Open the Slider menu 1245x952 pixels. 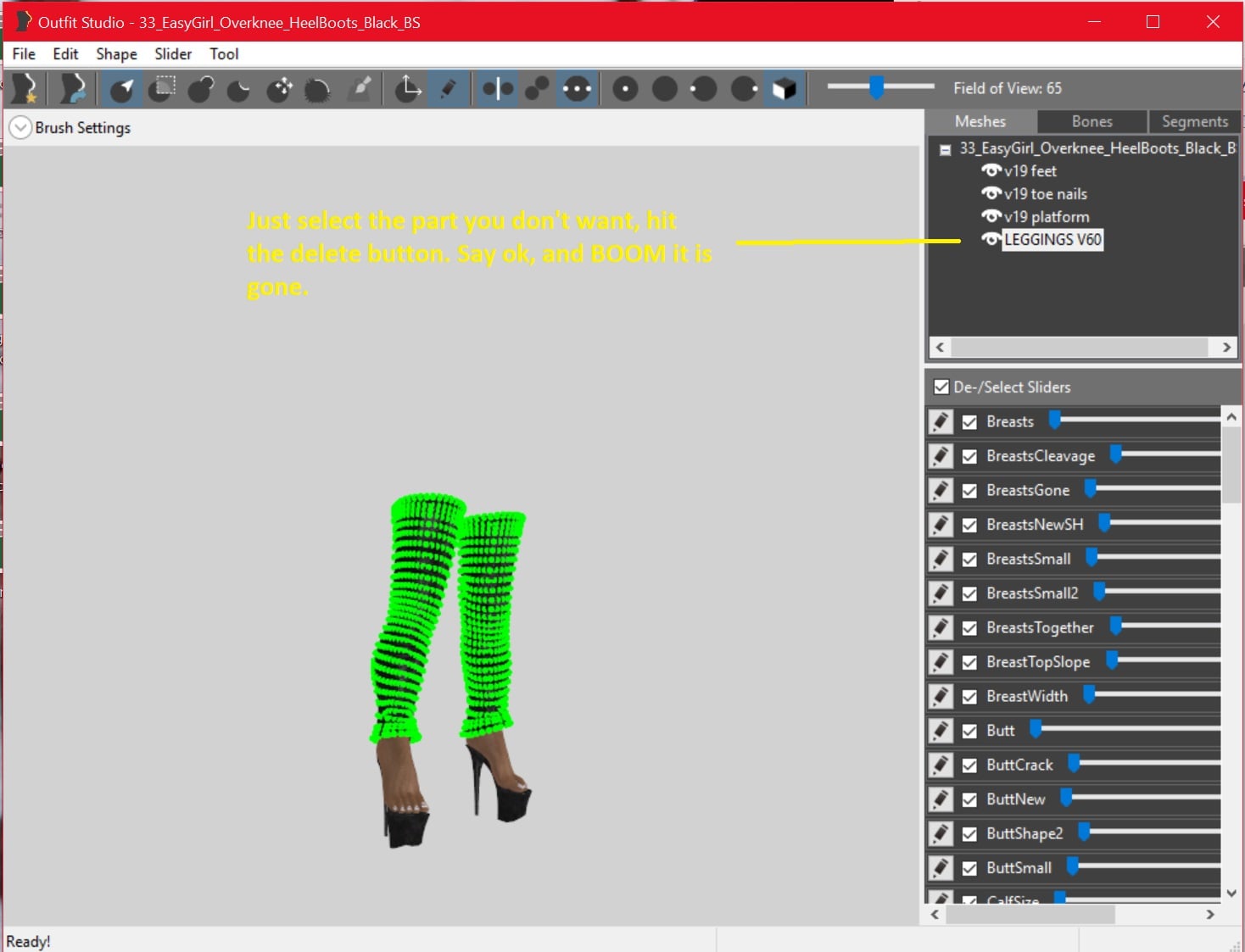[172, 53]
